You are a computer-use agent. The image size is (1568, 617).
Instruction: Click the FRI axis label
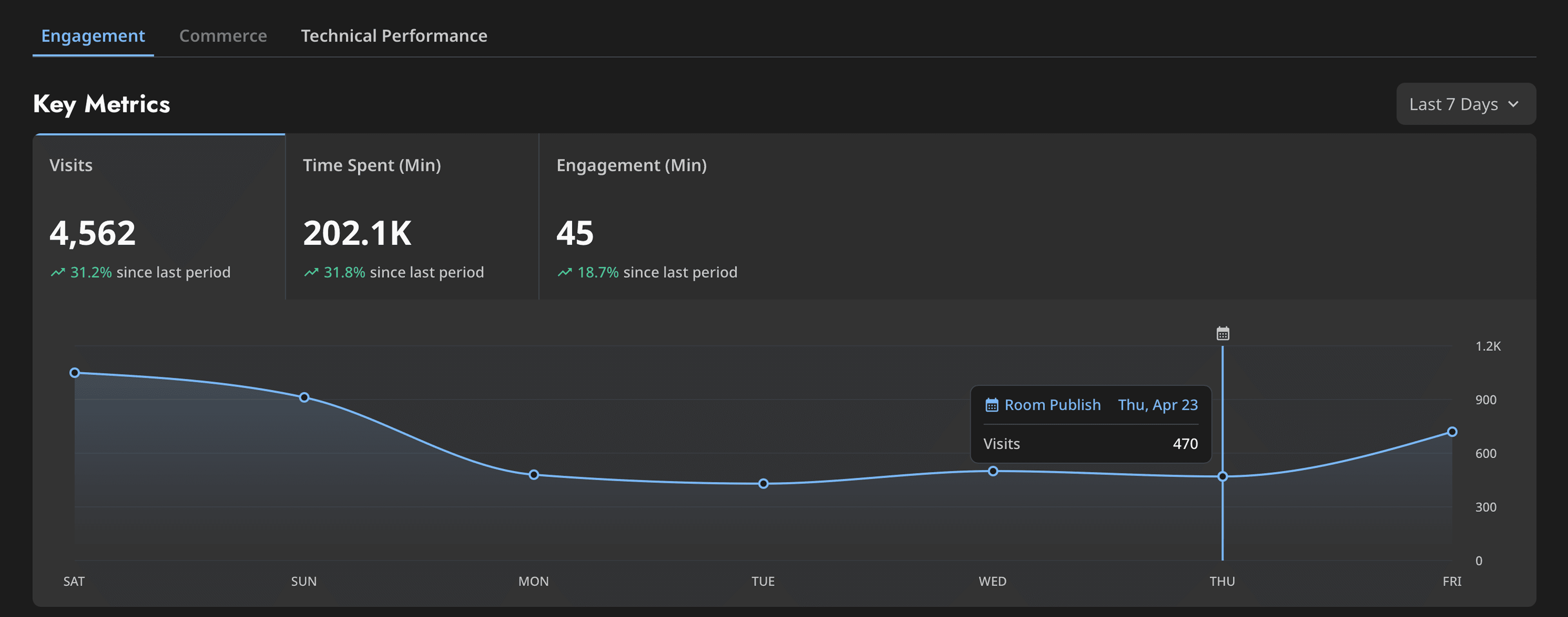click(1452, 582)
